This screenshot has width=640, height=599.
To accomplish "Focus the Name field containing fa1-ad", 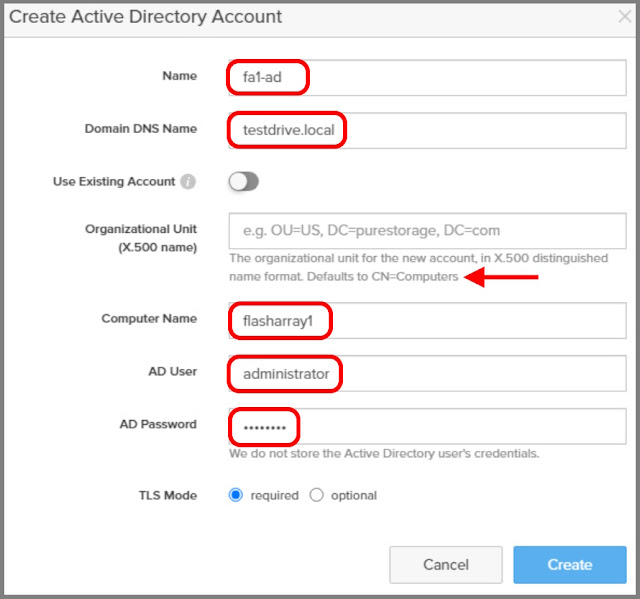I will (427, 78).
